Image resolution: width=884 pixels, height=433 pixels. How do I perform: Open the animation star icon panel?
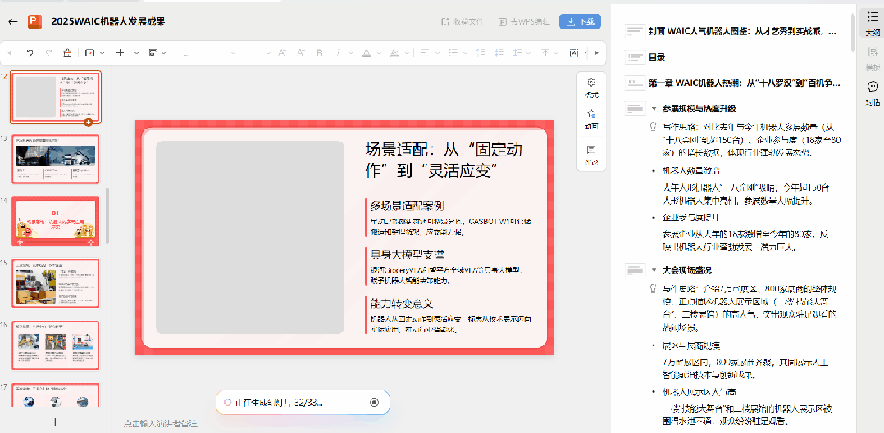(x=591, y=120)
